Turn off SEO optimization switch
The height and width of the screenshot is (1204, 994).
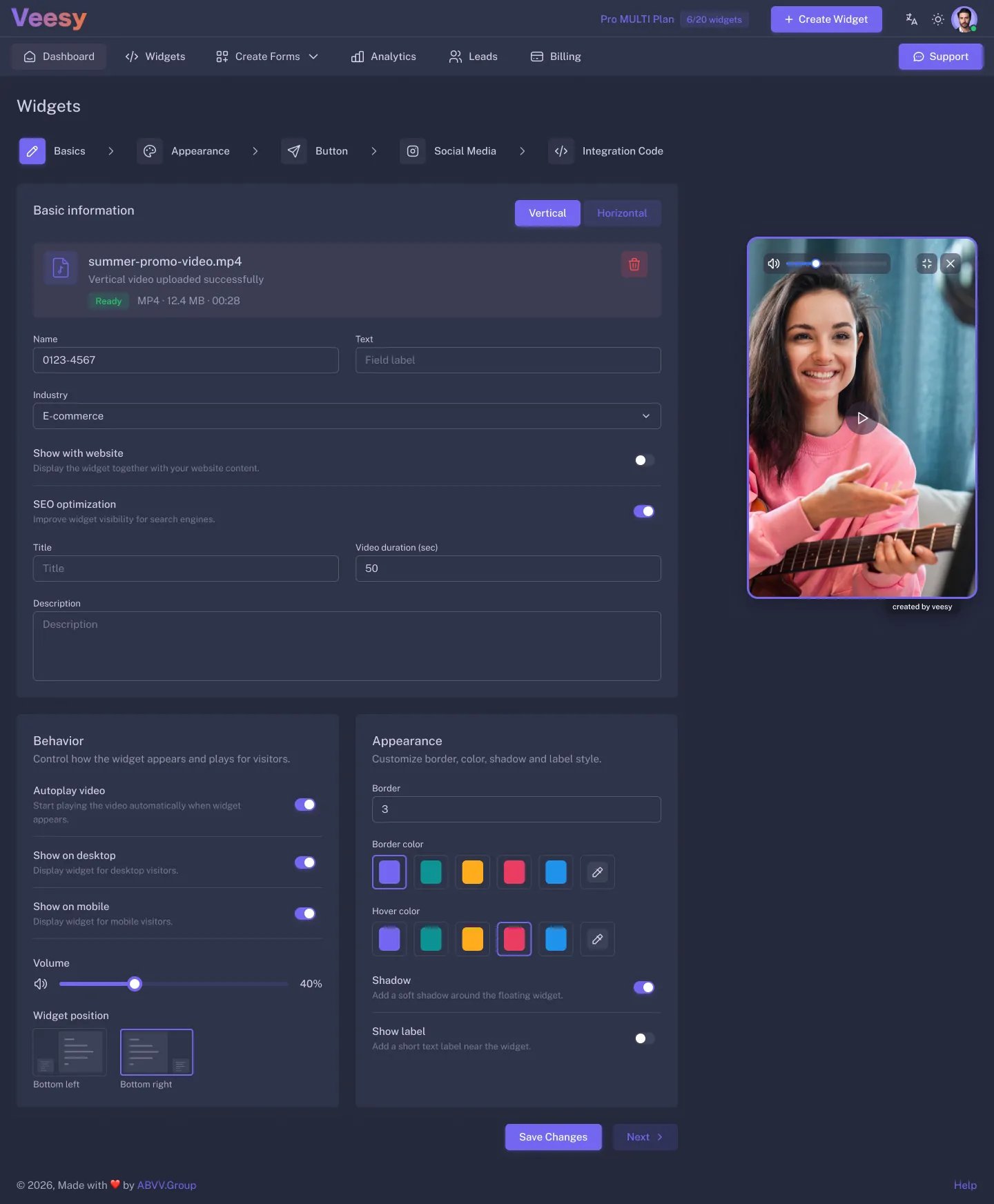644,511
